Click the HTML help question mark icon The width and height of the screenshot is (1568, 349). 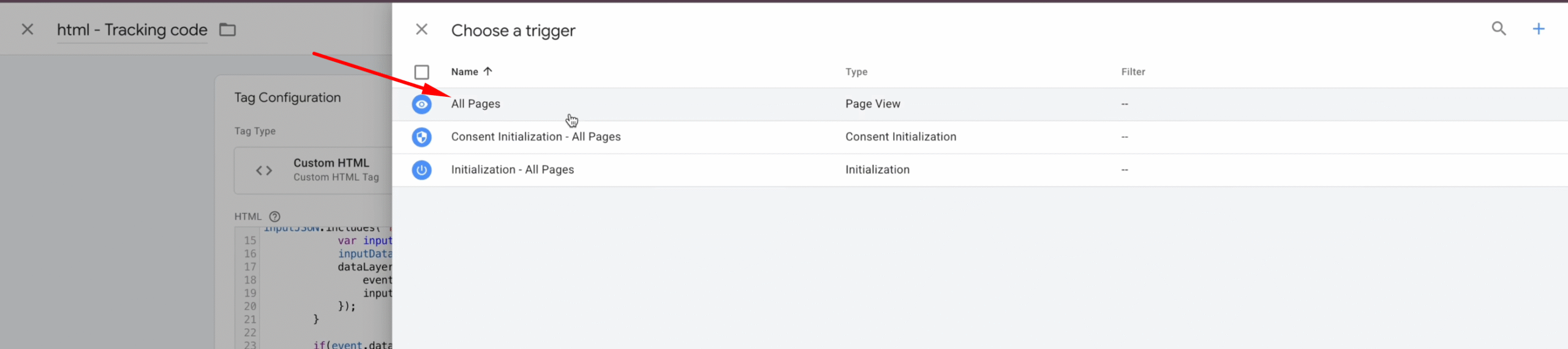[275, 217]
